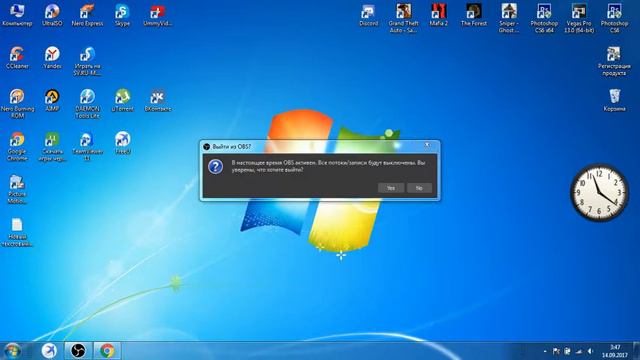Select the Vegas Pro 13.0 shortcut
The height and width of the screenshot is (360, 640).
(x=579, y=18)
